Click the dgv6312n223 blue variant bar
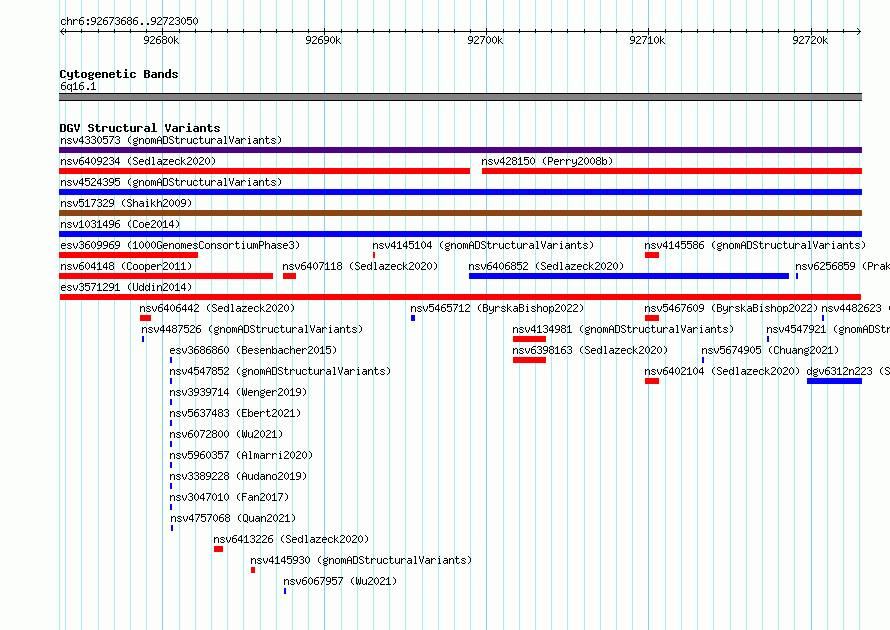The image size is (890, 630). click(834, 381)
